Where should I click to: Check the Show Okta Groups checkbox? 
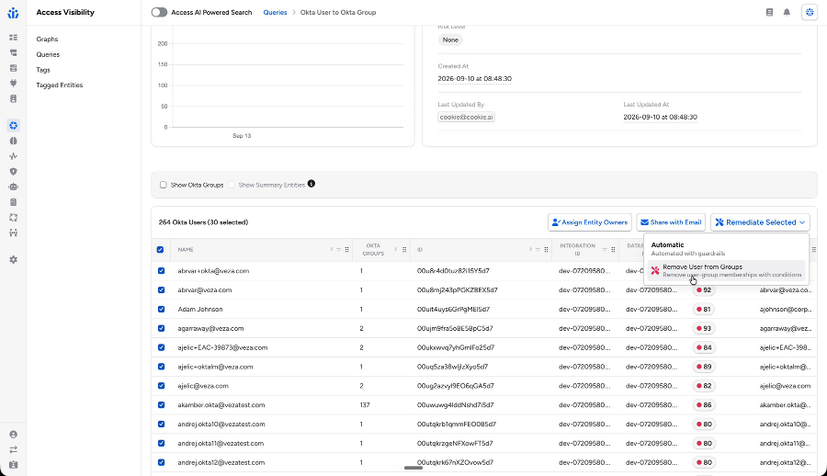tap(163, 185)
